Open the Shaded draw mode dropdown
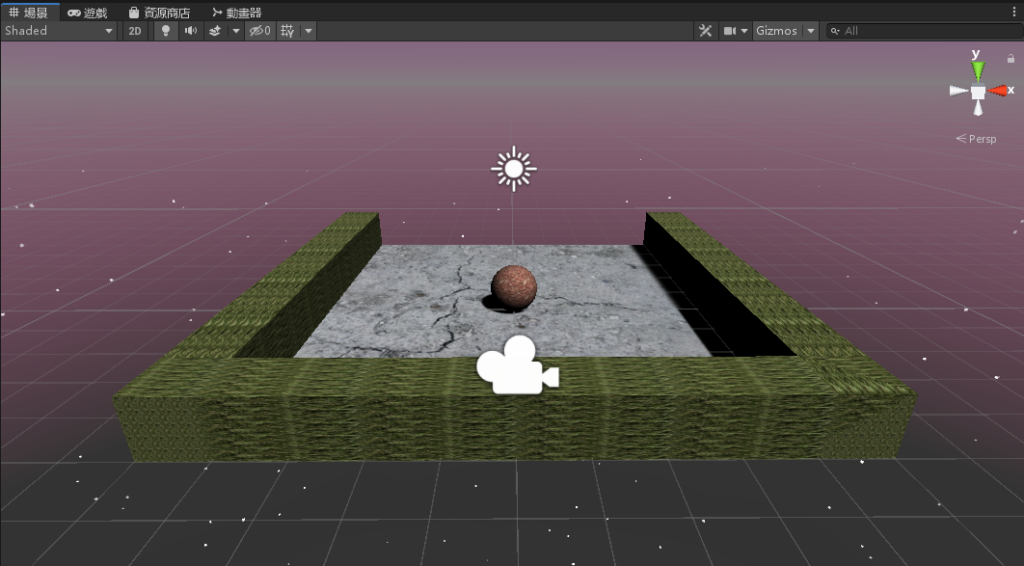1024x566 pixels. pos(59,31)
